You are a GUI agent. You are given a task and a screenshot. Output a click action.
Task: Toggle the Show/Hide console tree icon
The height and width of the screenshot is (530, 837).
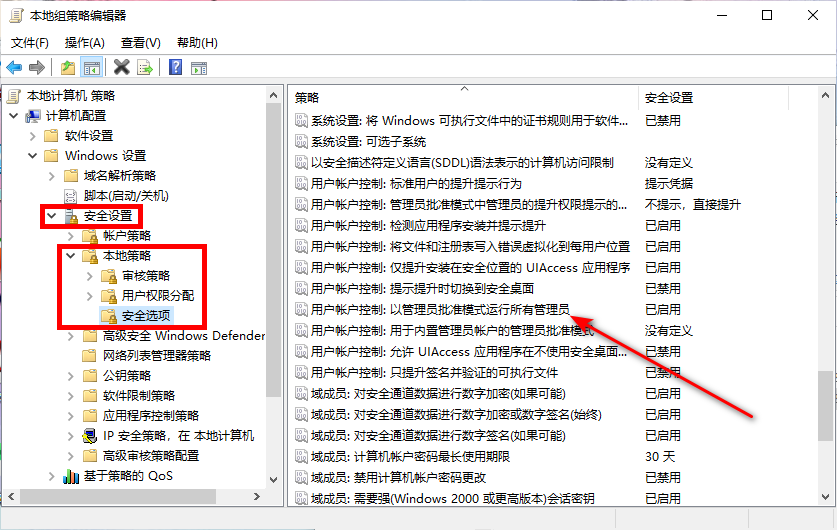[91, 68]
